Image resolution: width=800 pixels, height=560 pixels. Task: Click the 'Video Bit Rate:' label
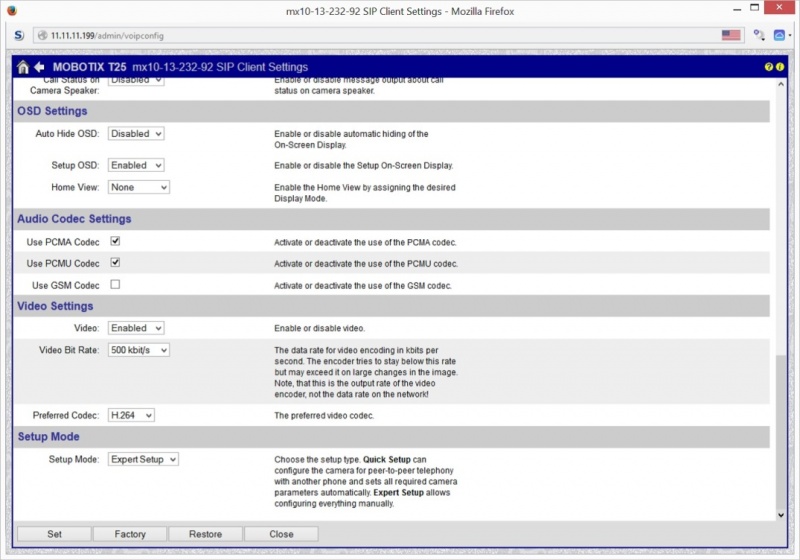click(69, 350)
